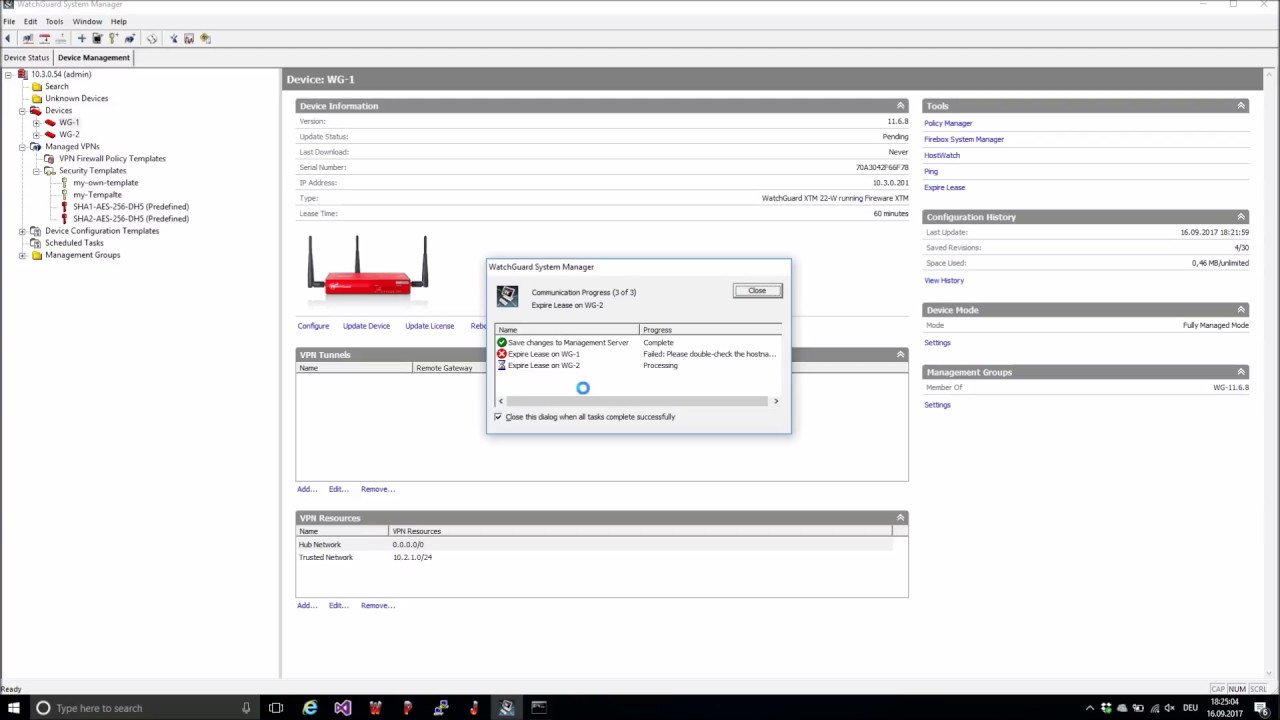Open Visual Studio from the taskbar
The height and width of the screenshot is (720, 1280).
(343, 708)
